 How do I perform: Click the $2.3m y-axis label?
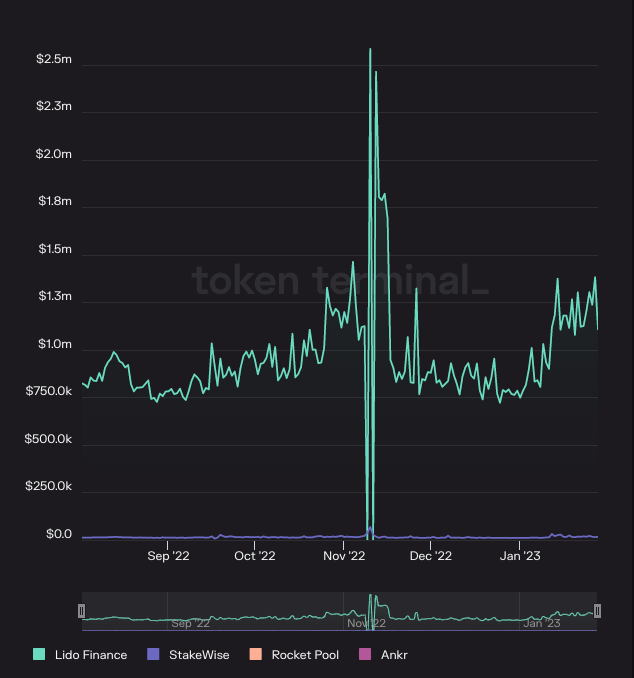point(54,106)
